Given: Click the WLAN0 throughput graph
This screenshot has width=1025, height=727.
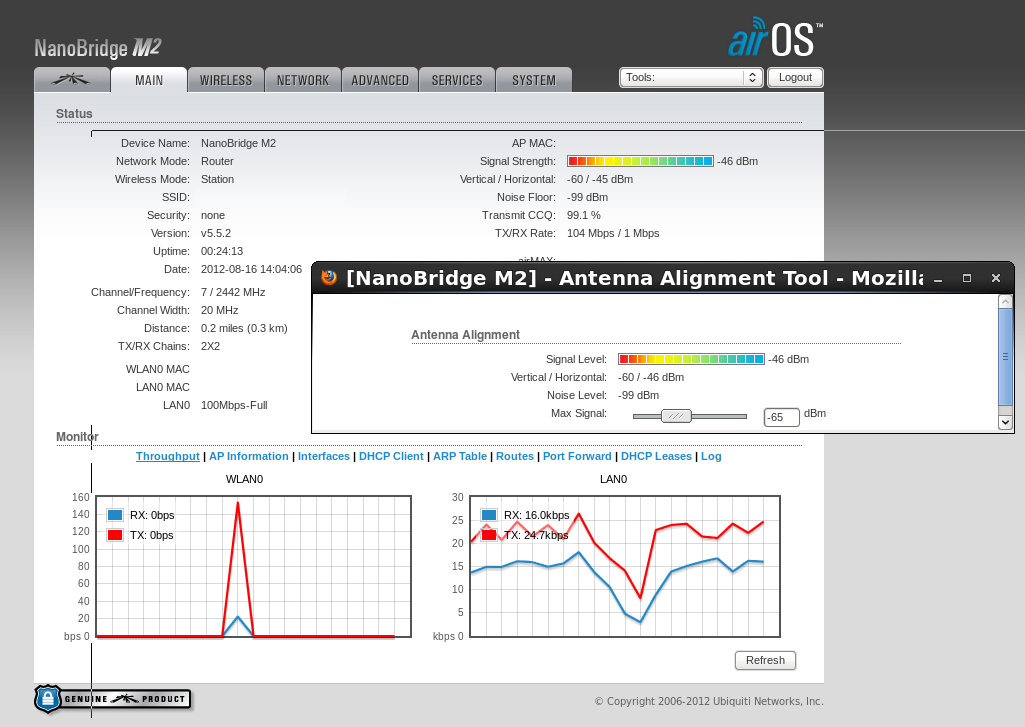Looking at the screenshot, I should [254, 566].
